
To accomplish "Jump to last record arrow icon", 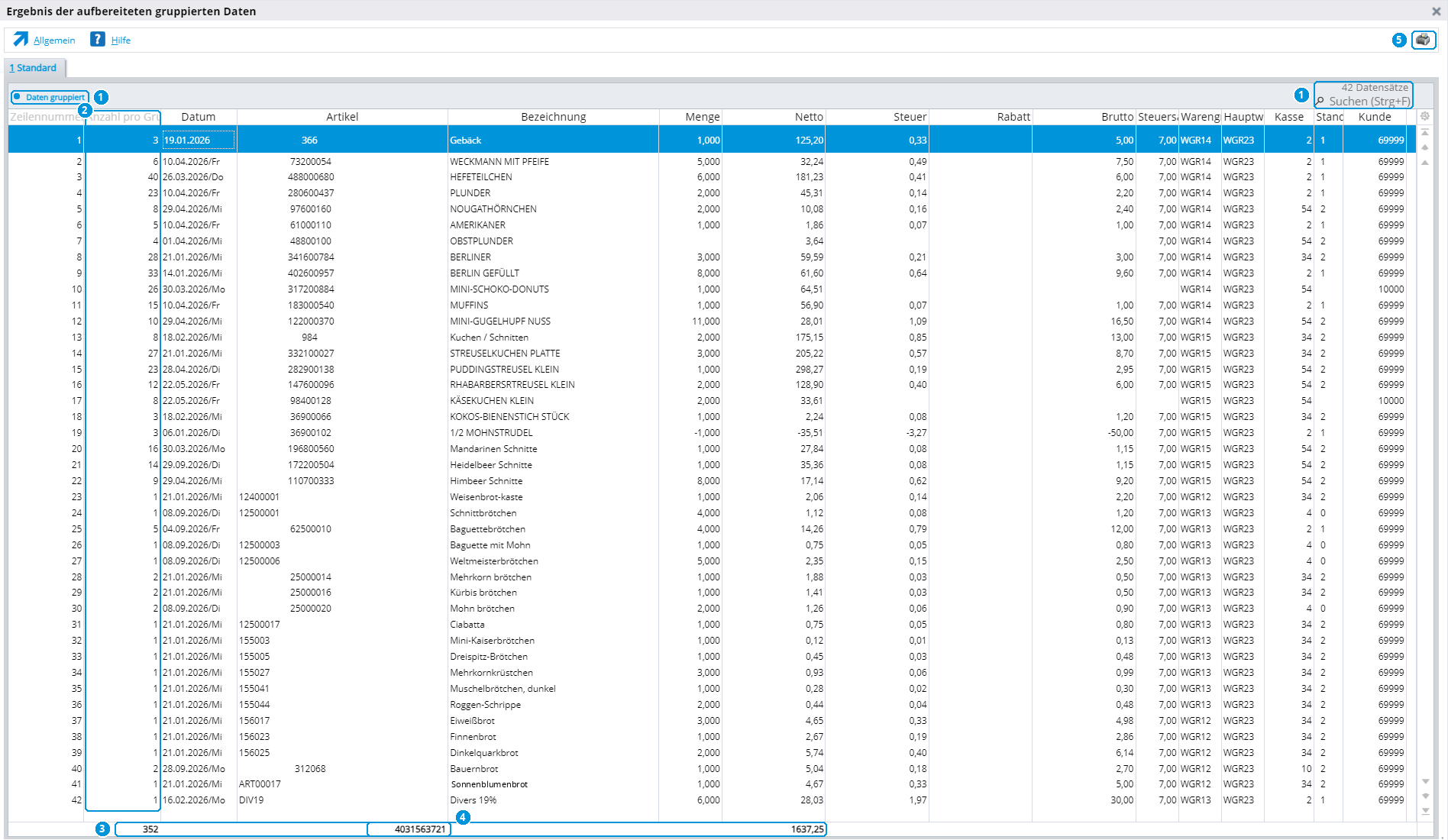I will (1425, 811).
